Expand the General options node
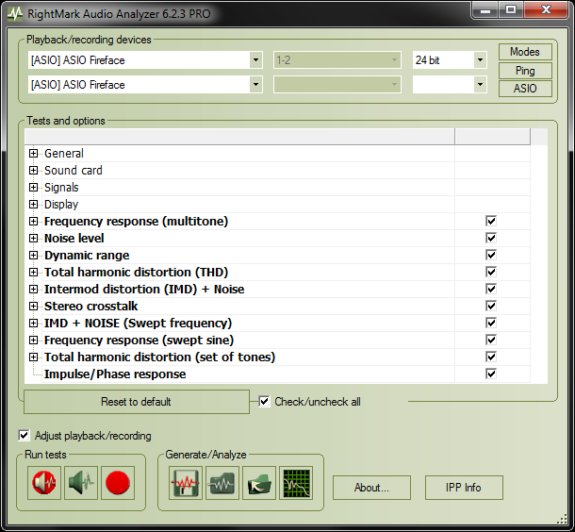The width and height of the screenshot is (575, 532). click(33, 153)
